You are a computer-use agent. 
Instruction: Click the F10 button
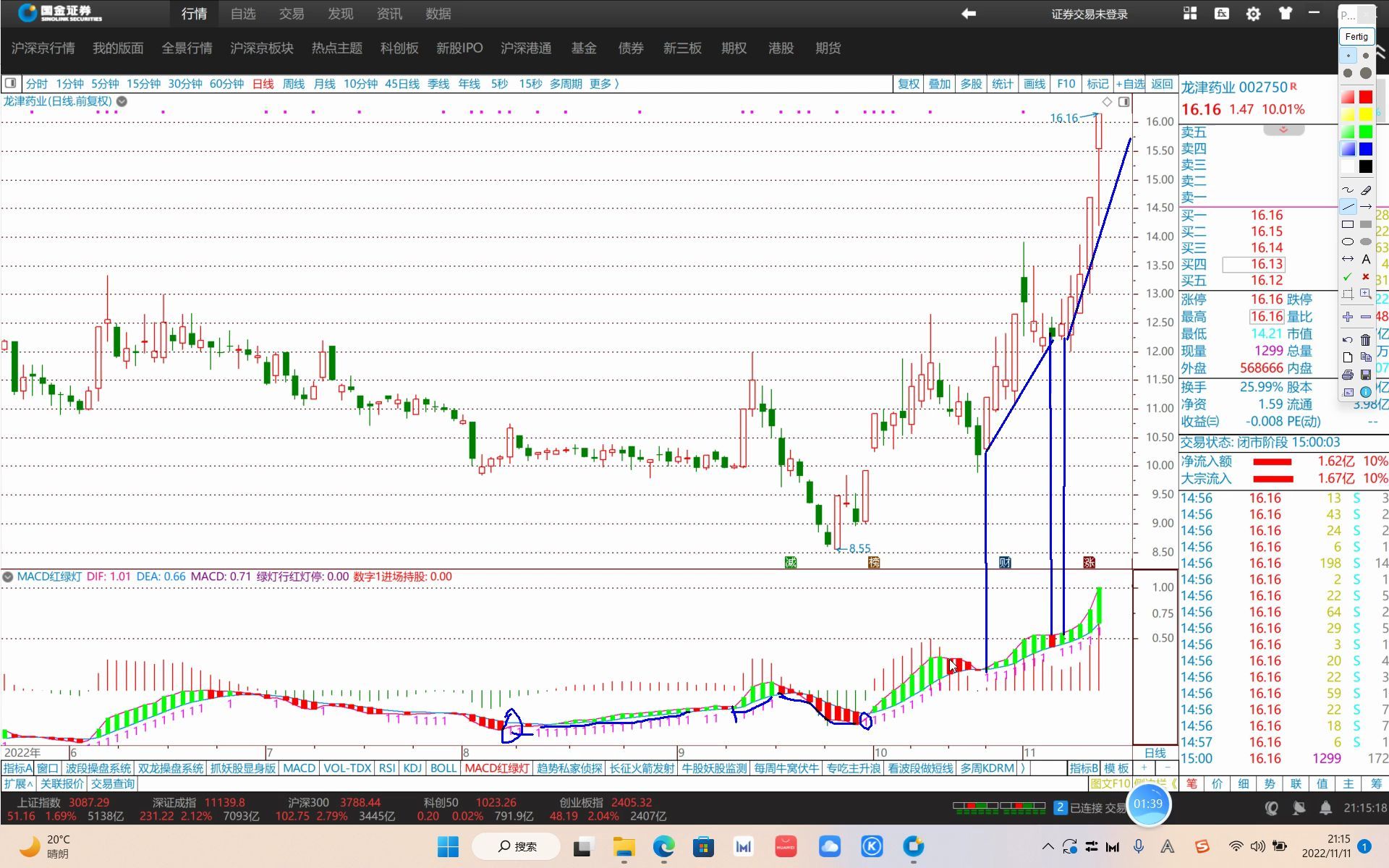[1066, 84]
